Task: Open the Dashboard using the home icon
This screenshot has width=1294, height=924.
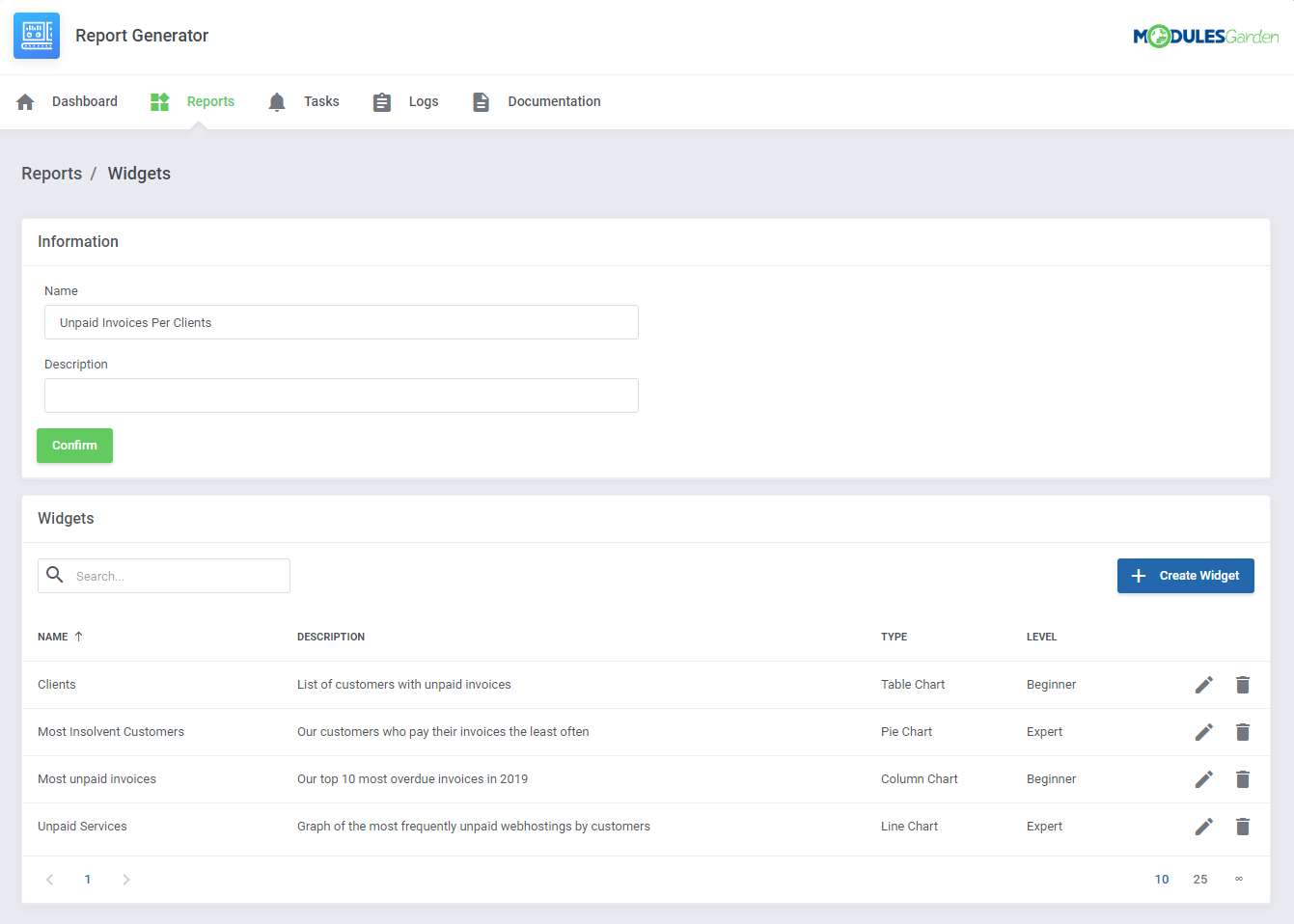Action: click(24, 100)
